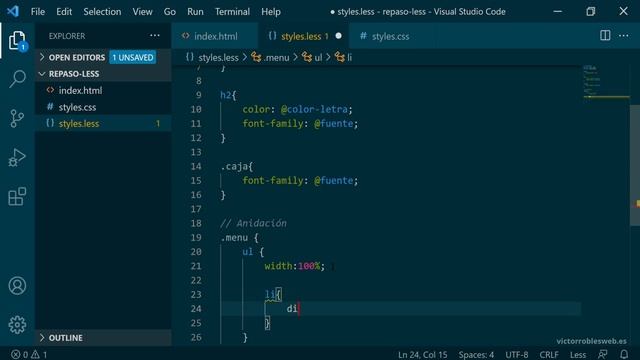Click the errors count icon in status bar

point(16,354)
